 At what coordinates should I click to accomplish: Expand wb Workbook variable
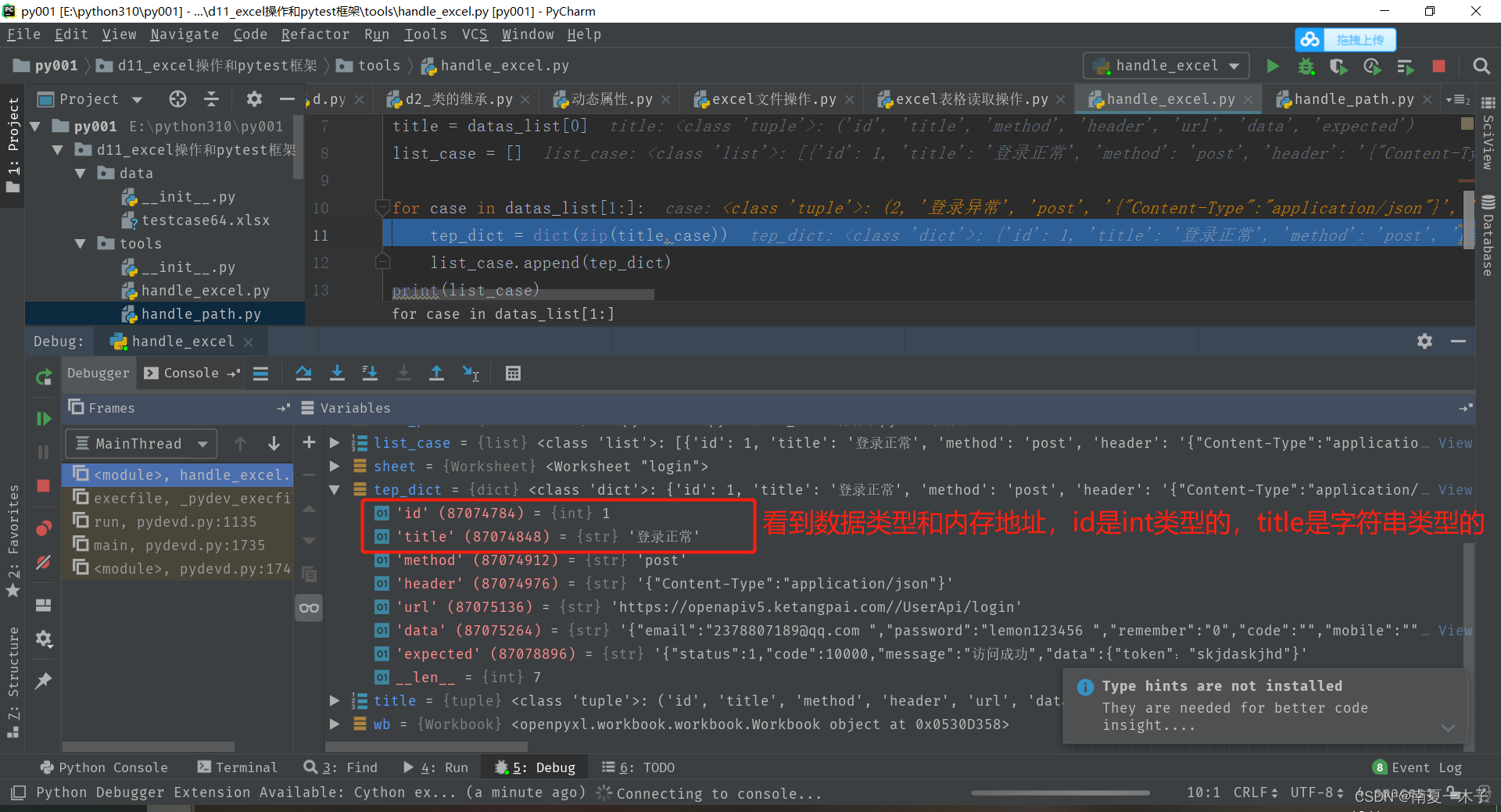coord(335,724)
